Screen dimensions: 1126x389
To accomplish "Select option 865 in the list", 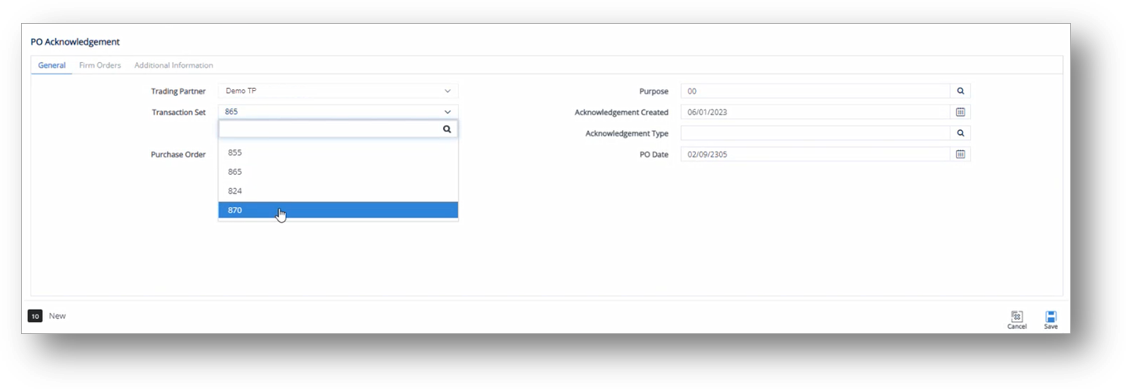I will pyautogui.click(x=338, y=172).
